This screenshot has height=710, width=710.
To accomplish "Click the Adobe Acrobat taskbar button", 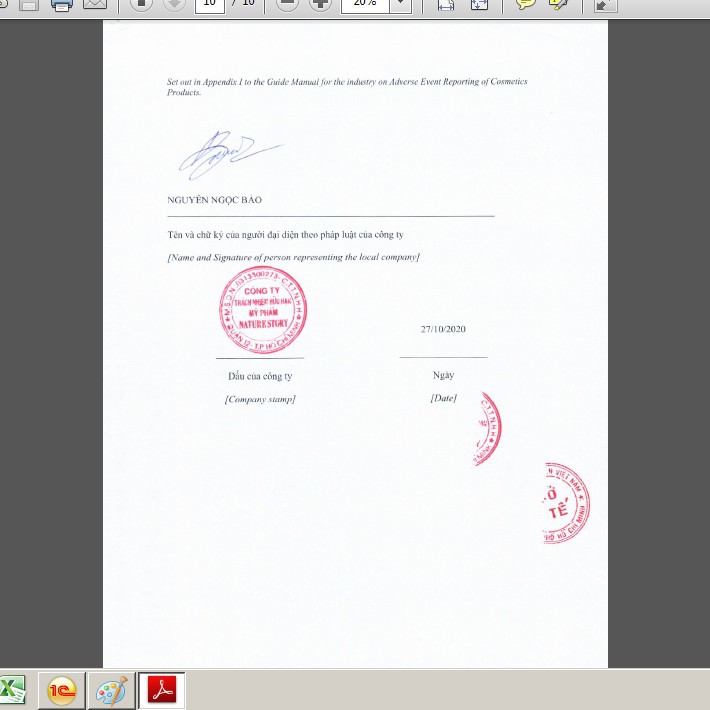I will click(x=161, y=690).
